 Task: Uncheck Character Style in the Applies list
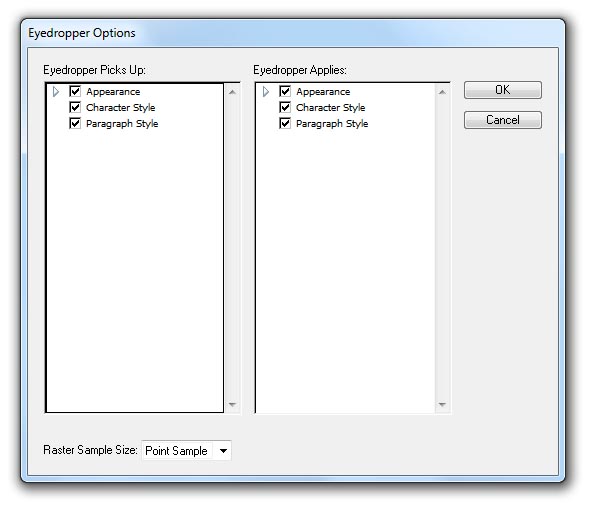pos(285,107)
